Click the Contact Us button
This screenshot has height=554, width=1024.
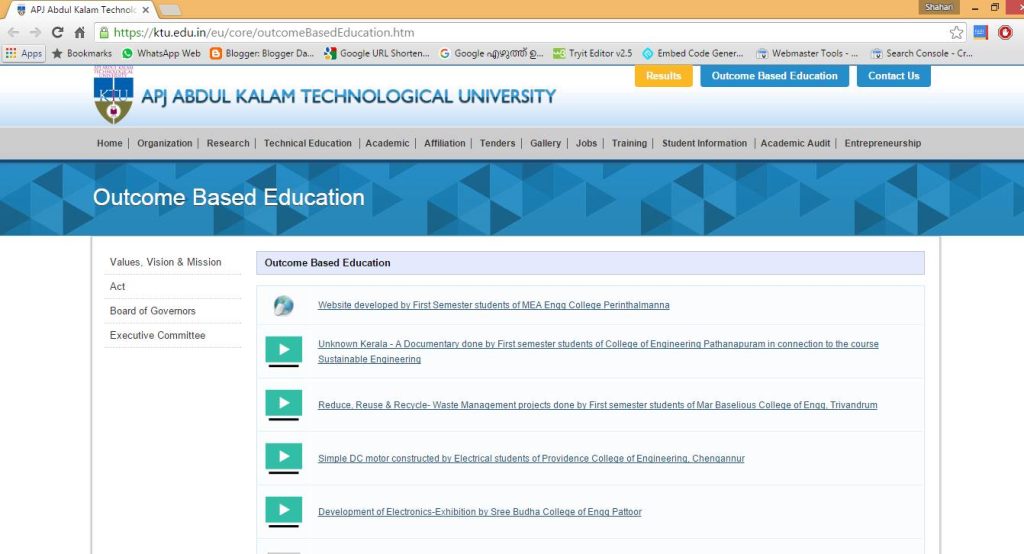coord(893,76)
